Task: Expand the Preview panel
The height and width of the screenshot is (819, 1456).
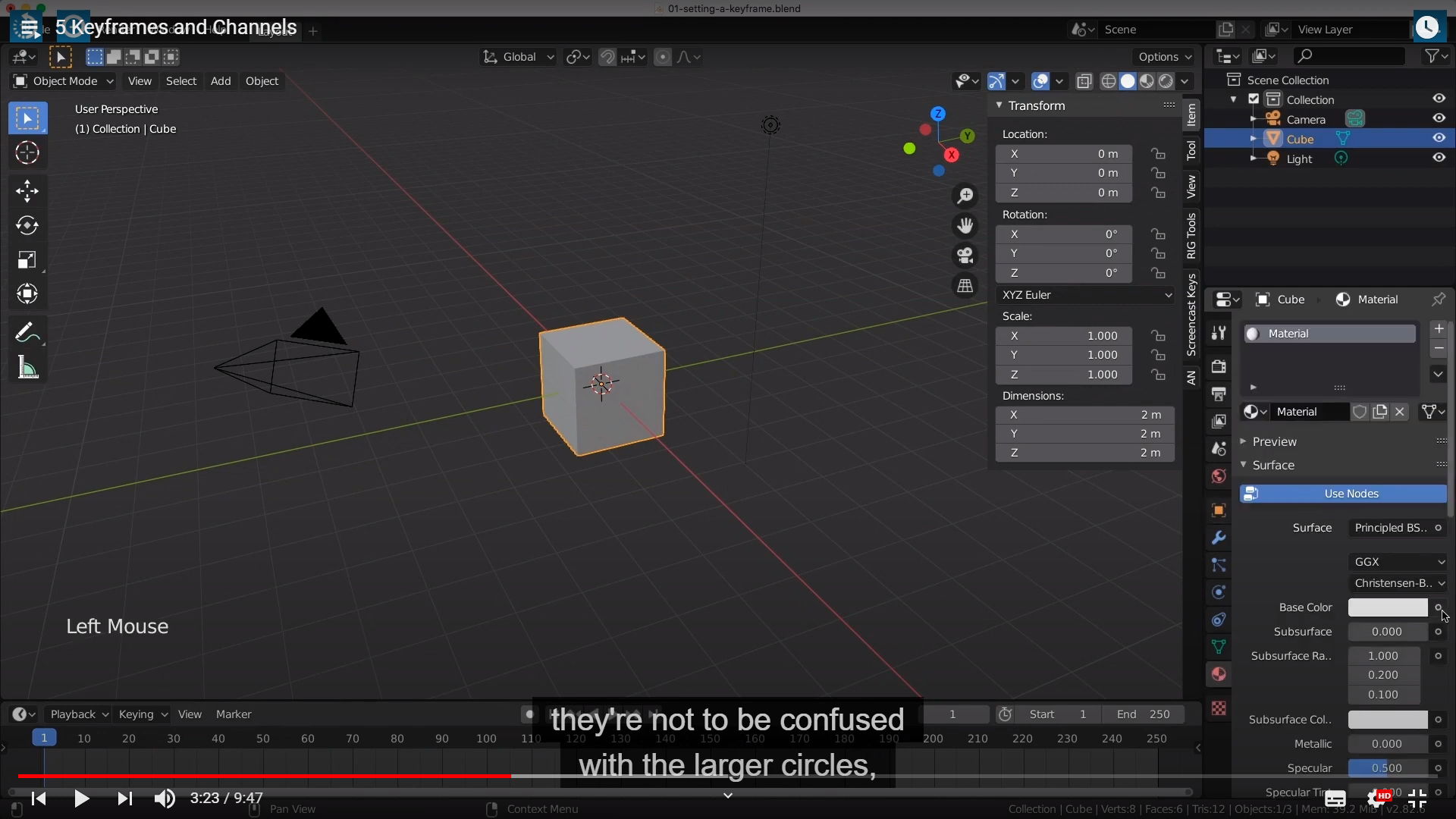Action: [1274, 441]
